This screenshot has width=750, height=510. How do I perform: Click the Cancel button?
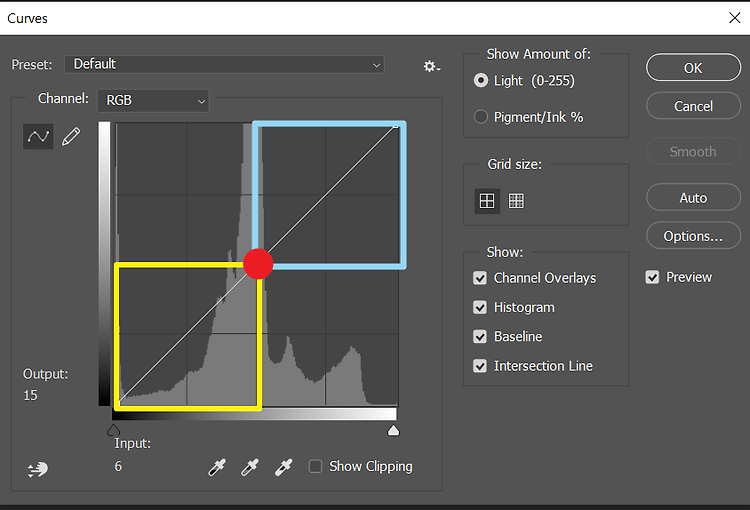click(693, 106)
